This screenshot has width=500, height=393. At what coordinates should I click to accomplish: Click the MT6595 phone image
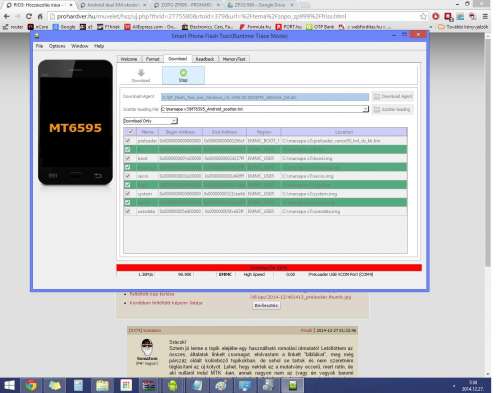(75, 122)
